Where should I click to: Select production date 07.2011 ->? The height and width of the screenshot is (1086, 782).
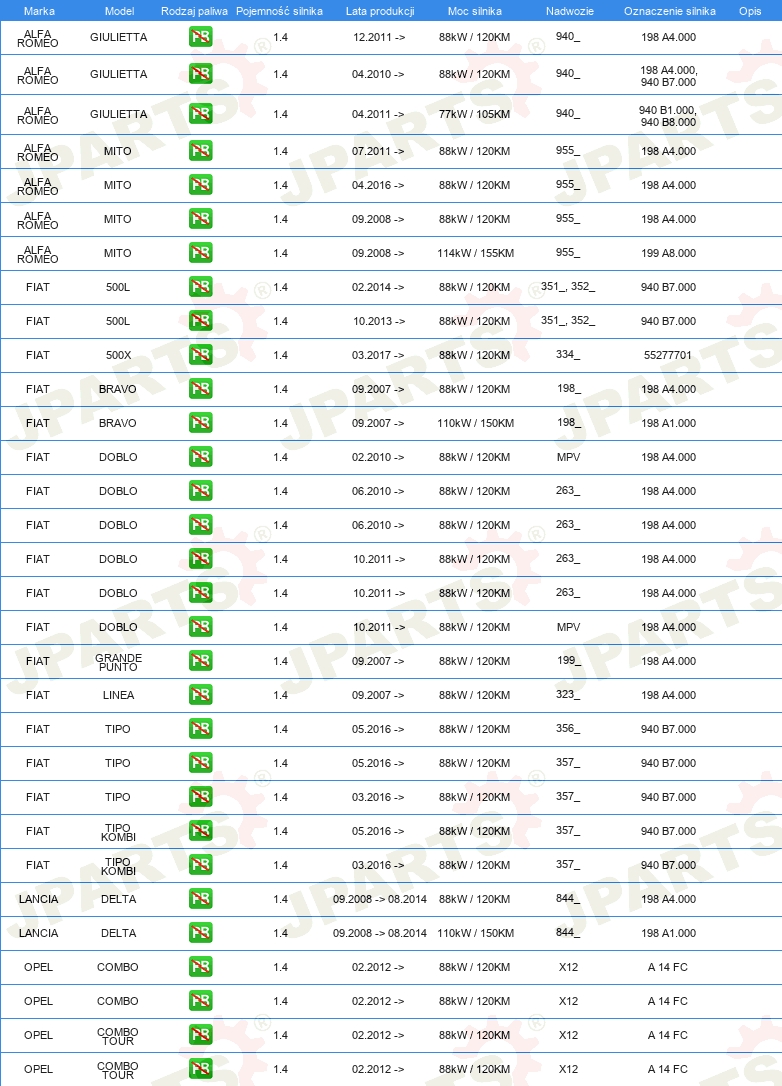(x=378, y=151)
